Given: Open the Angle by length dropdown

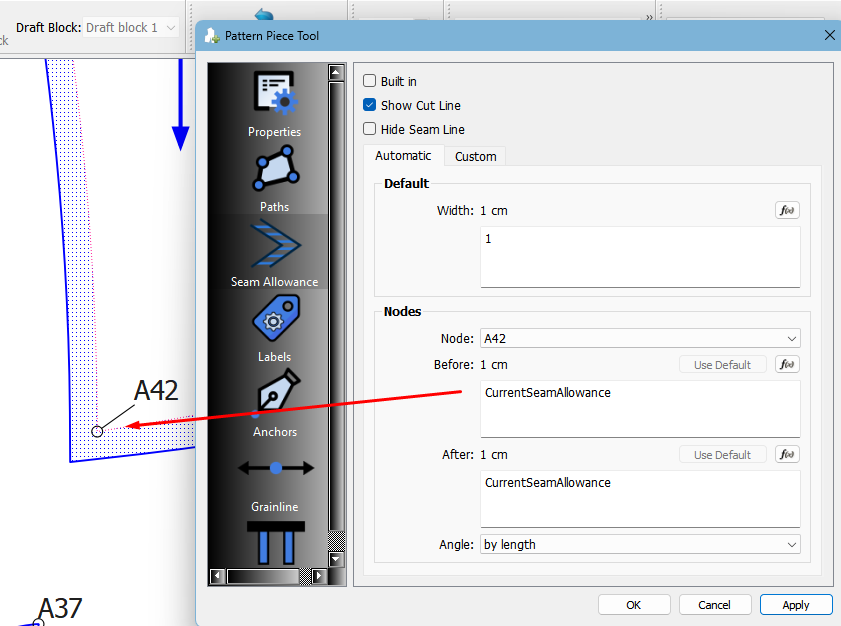Looking at the screenshot, I should click(x=640, y=545).
